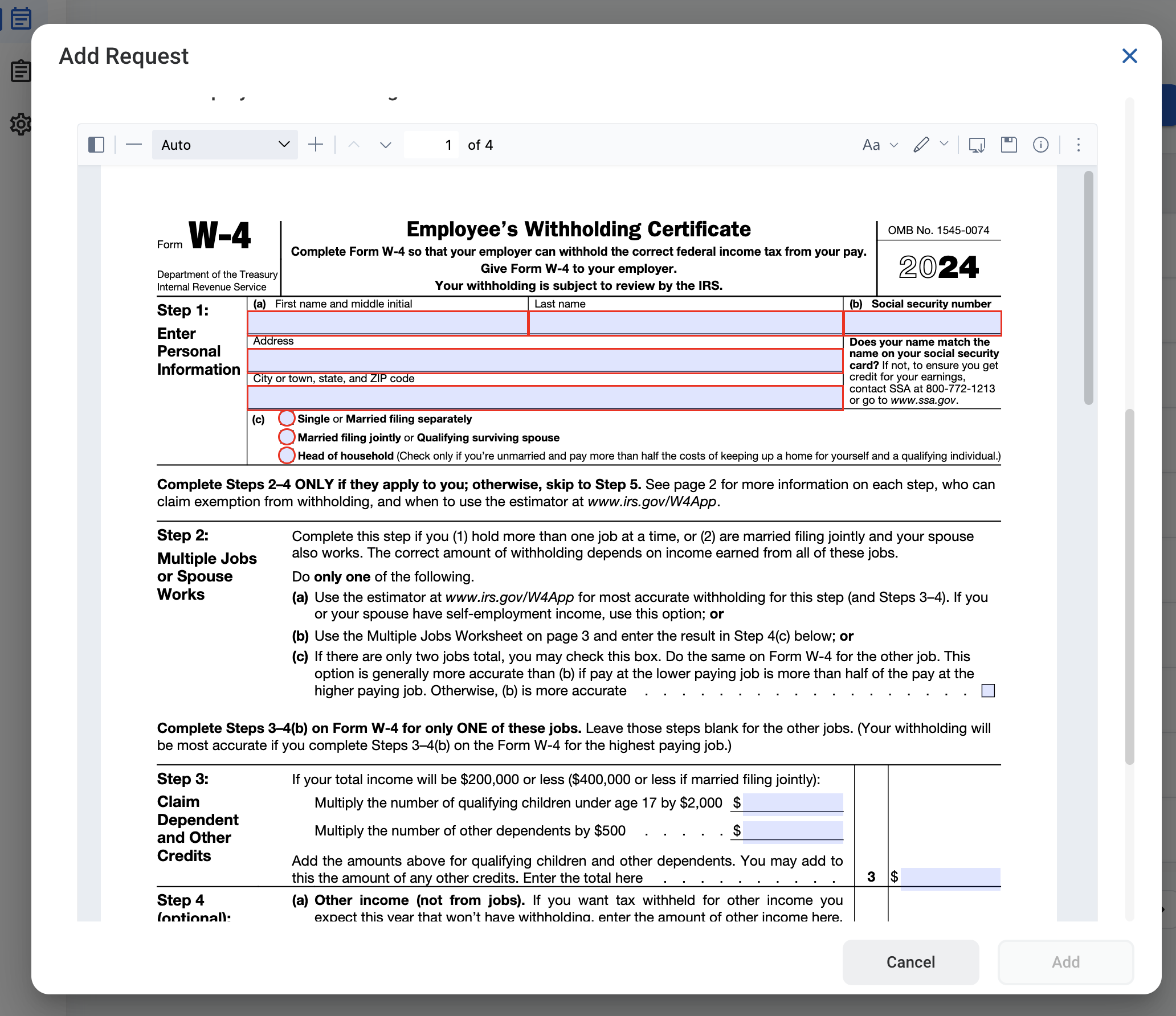Toggle the PDF sidebar panel icon
Screen dimensions: 1176x1016
coord(96,145)
